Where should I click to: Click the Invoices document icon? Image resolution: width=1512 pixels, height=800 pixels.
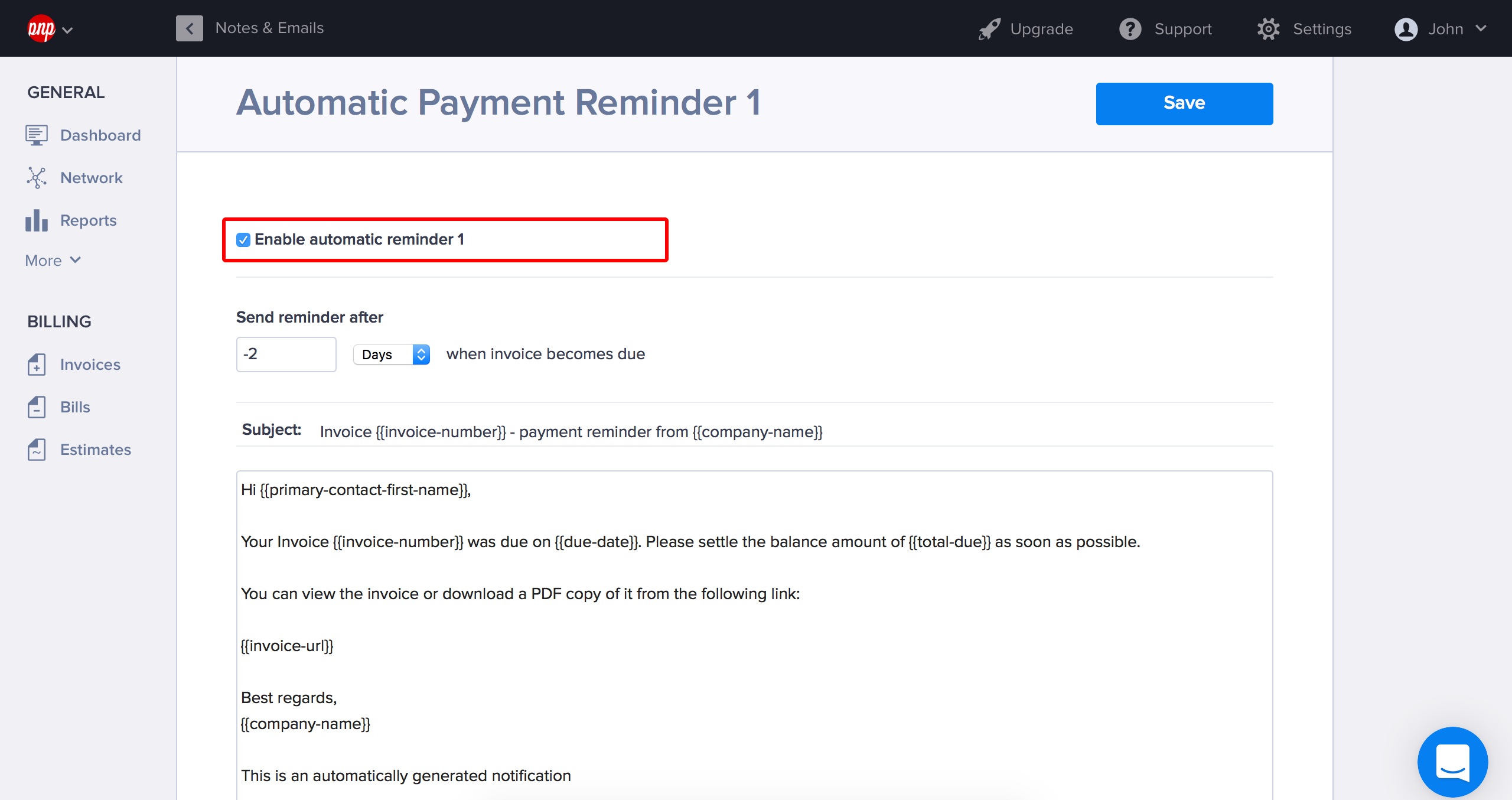pos(36,365)
